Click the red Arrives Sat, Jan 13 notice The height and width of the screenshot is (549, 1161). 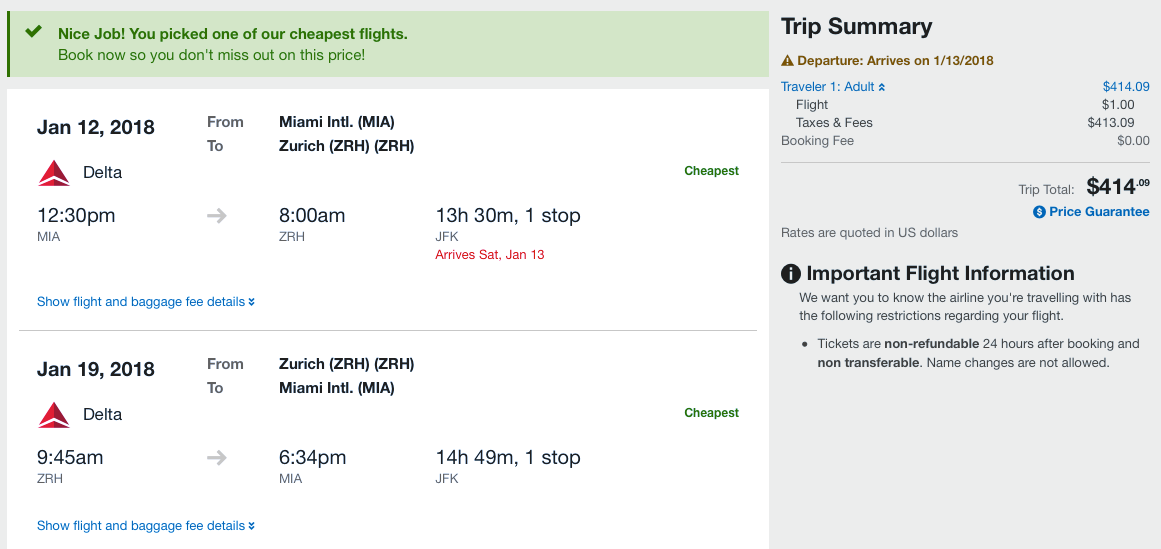click(489, 255)
